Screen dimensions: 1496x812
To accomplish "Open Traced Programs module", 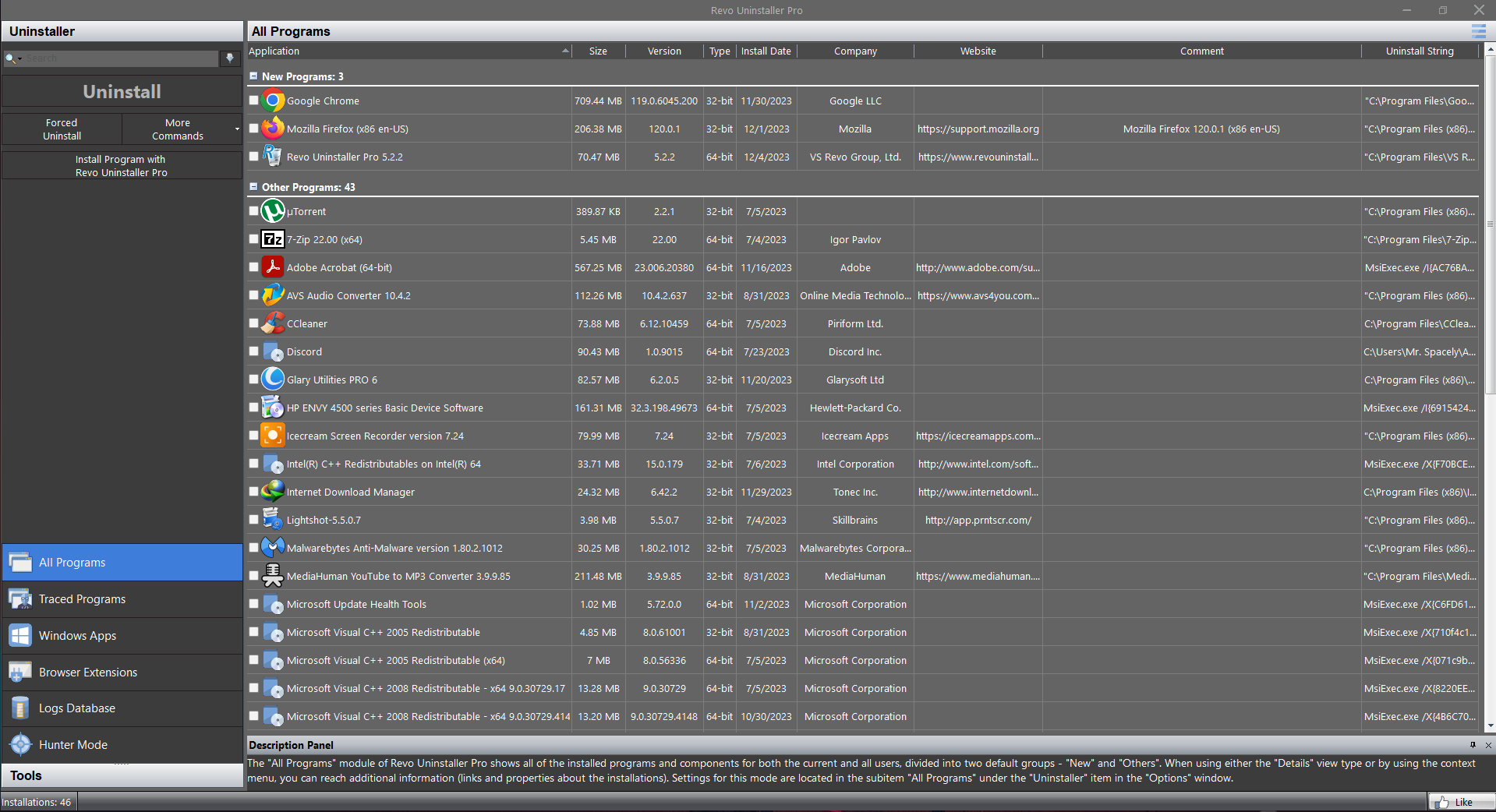I will [122, 598].
